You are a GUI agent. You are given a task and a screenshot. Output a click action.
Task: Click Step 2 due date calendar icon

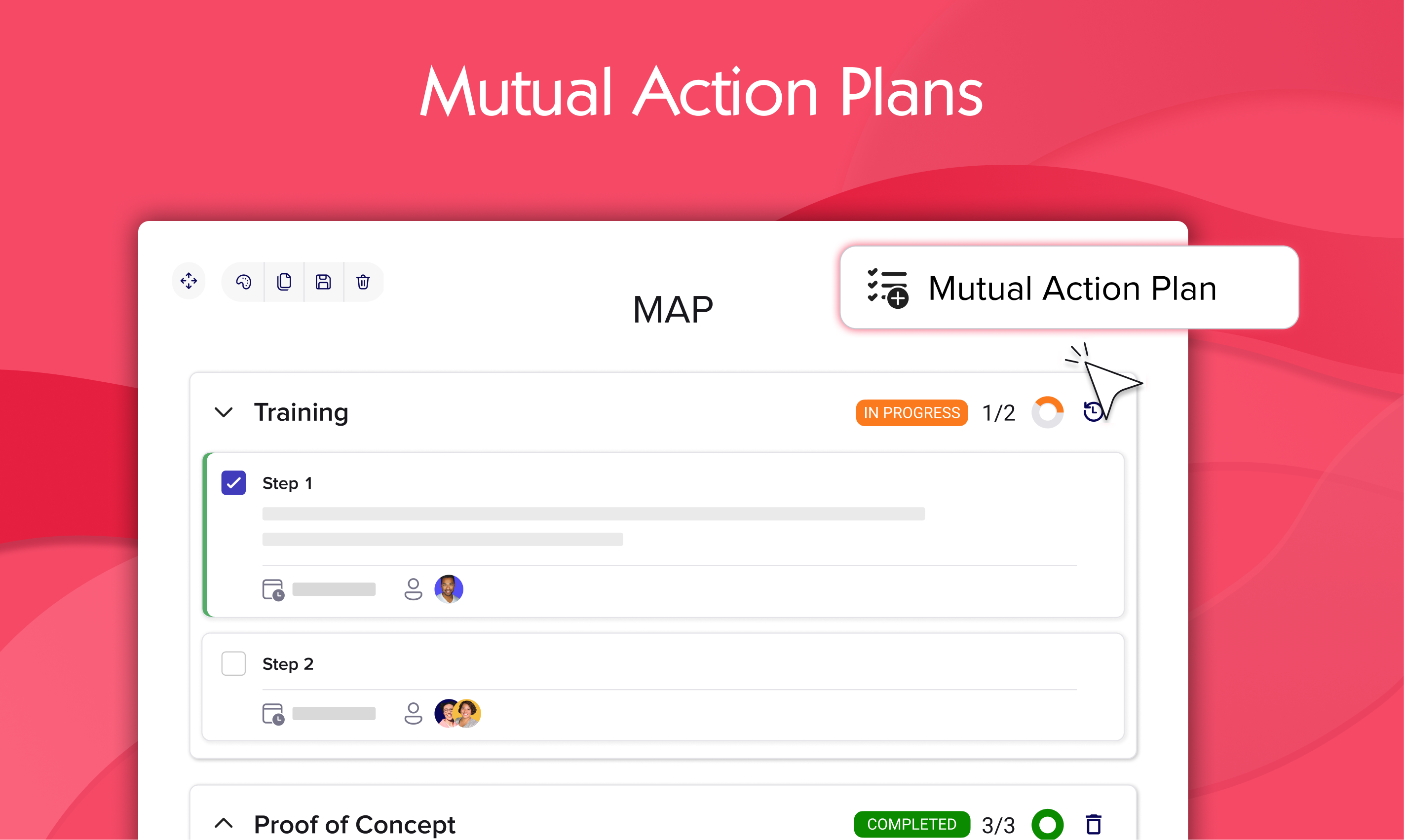tap(273, 713)
